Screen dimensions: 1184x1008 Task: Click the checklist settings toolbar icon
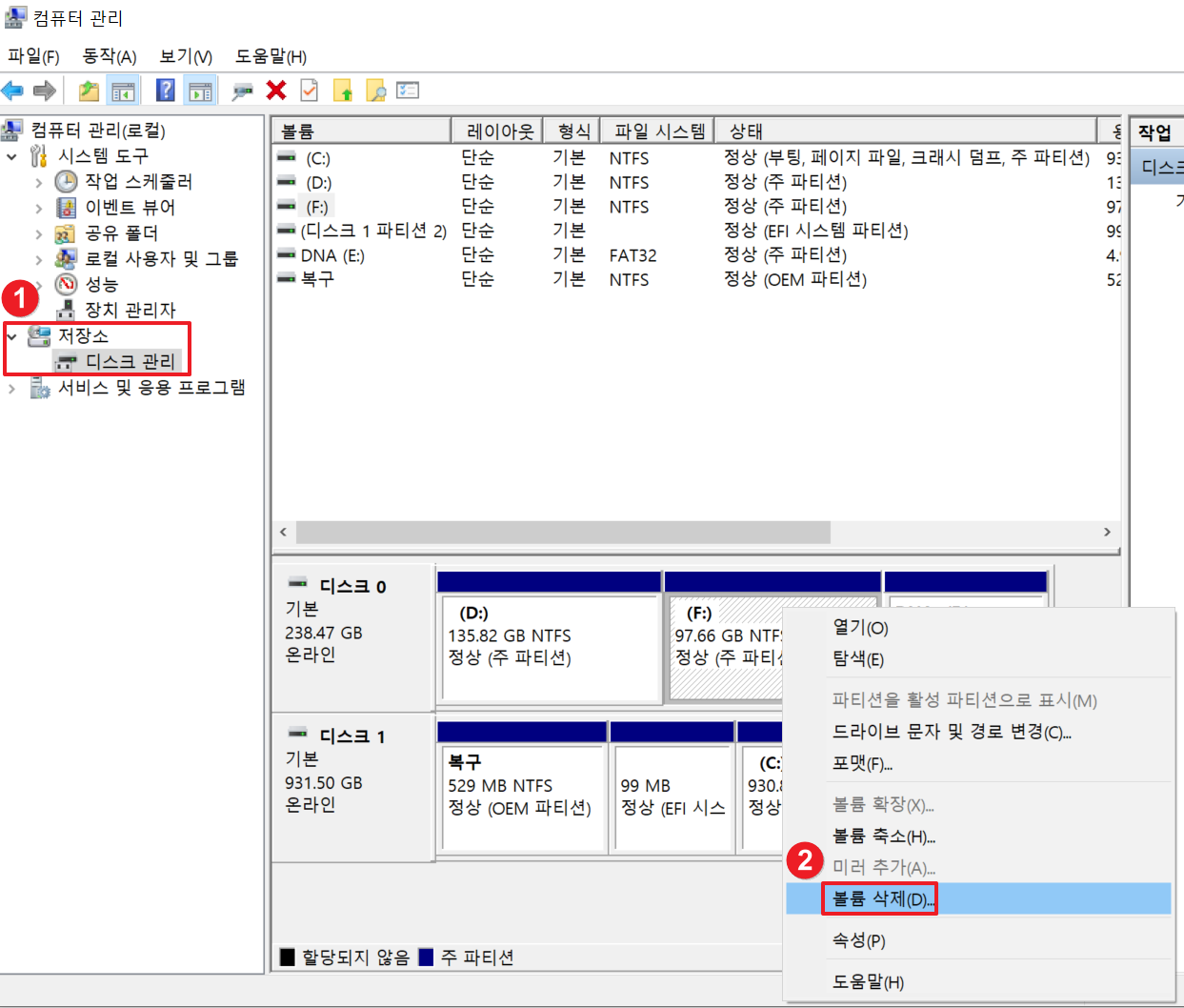point(408,90)
